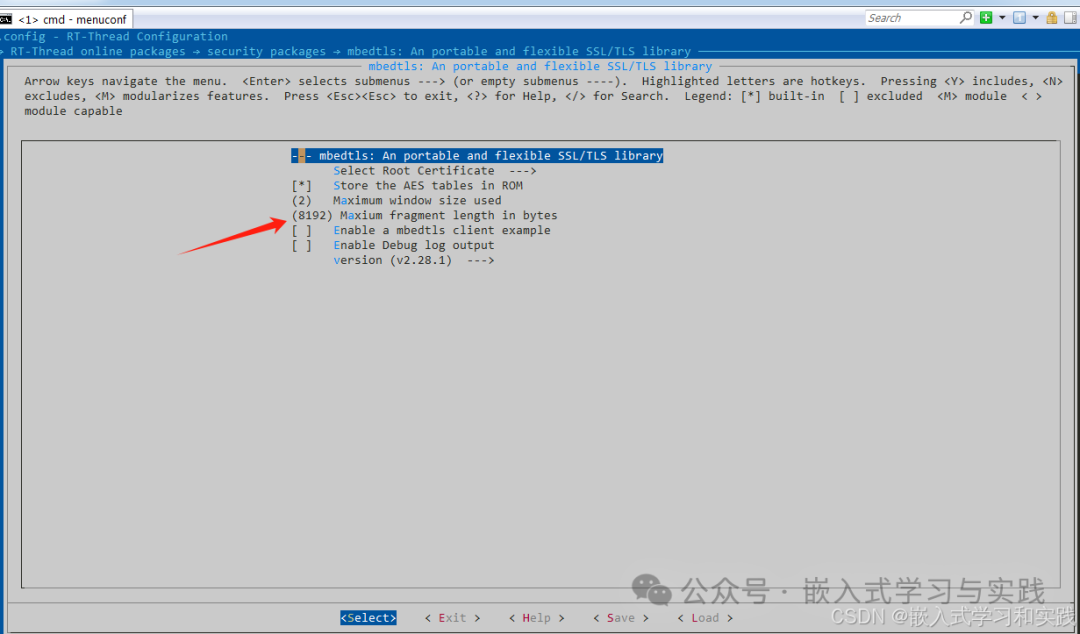Image resolution: width=1080 pixels, height=634 pixels.
Task: Click the scroll panel icon at the toolbar's right end
Action: [1071, 18]
